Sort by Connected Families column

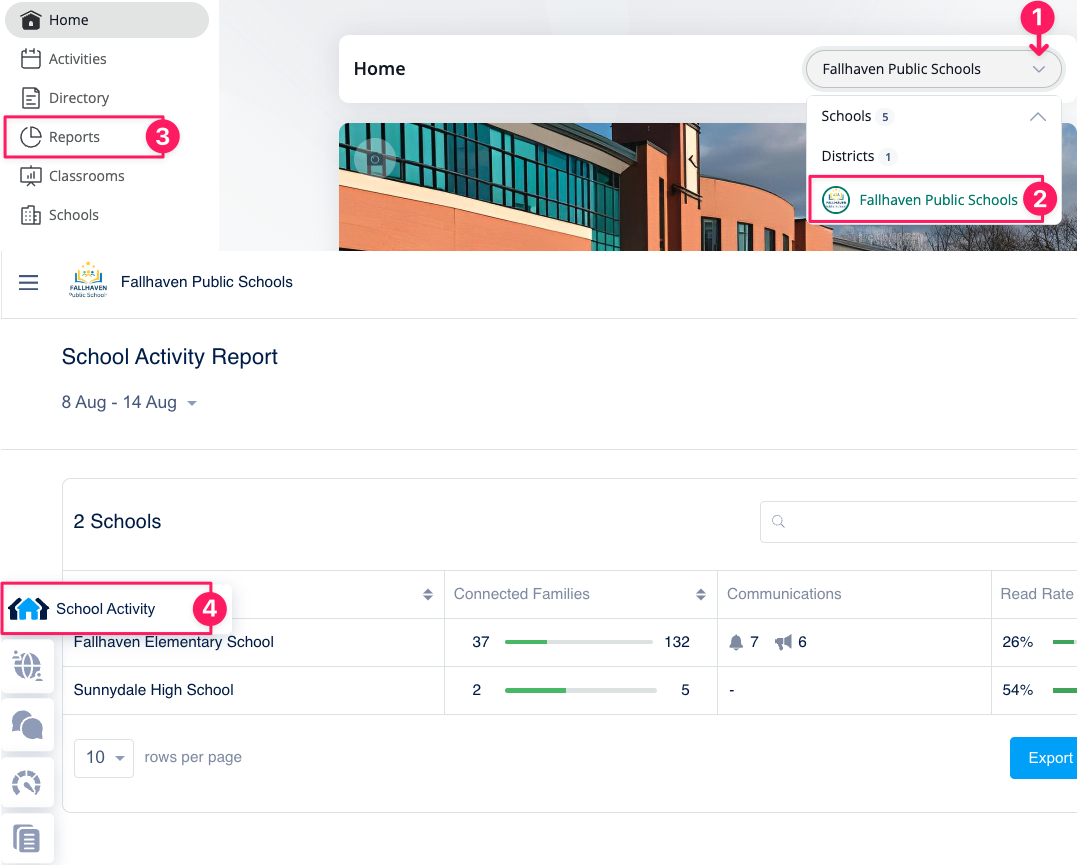click(x=700, y=594)
